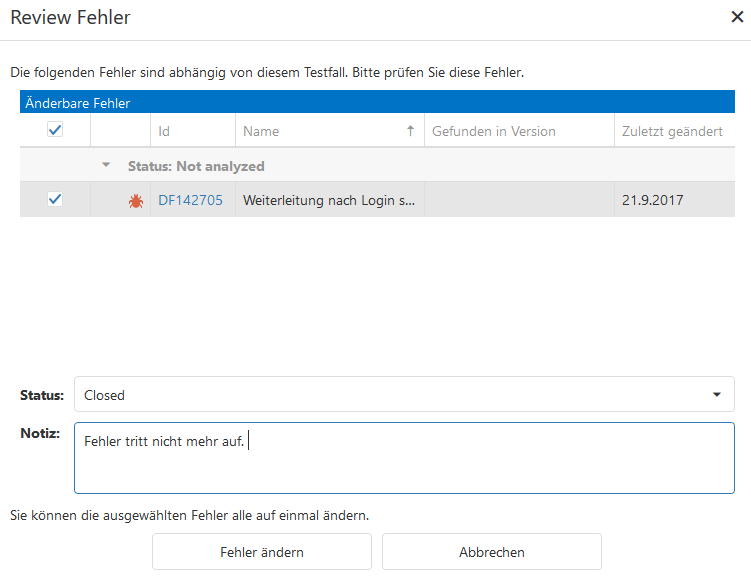Image resolution: width=751 pixels, height=576 pixels.
Task: Uncheck the DF142705 row checkbox
Action: [55, 199]
